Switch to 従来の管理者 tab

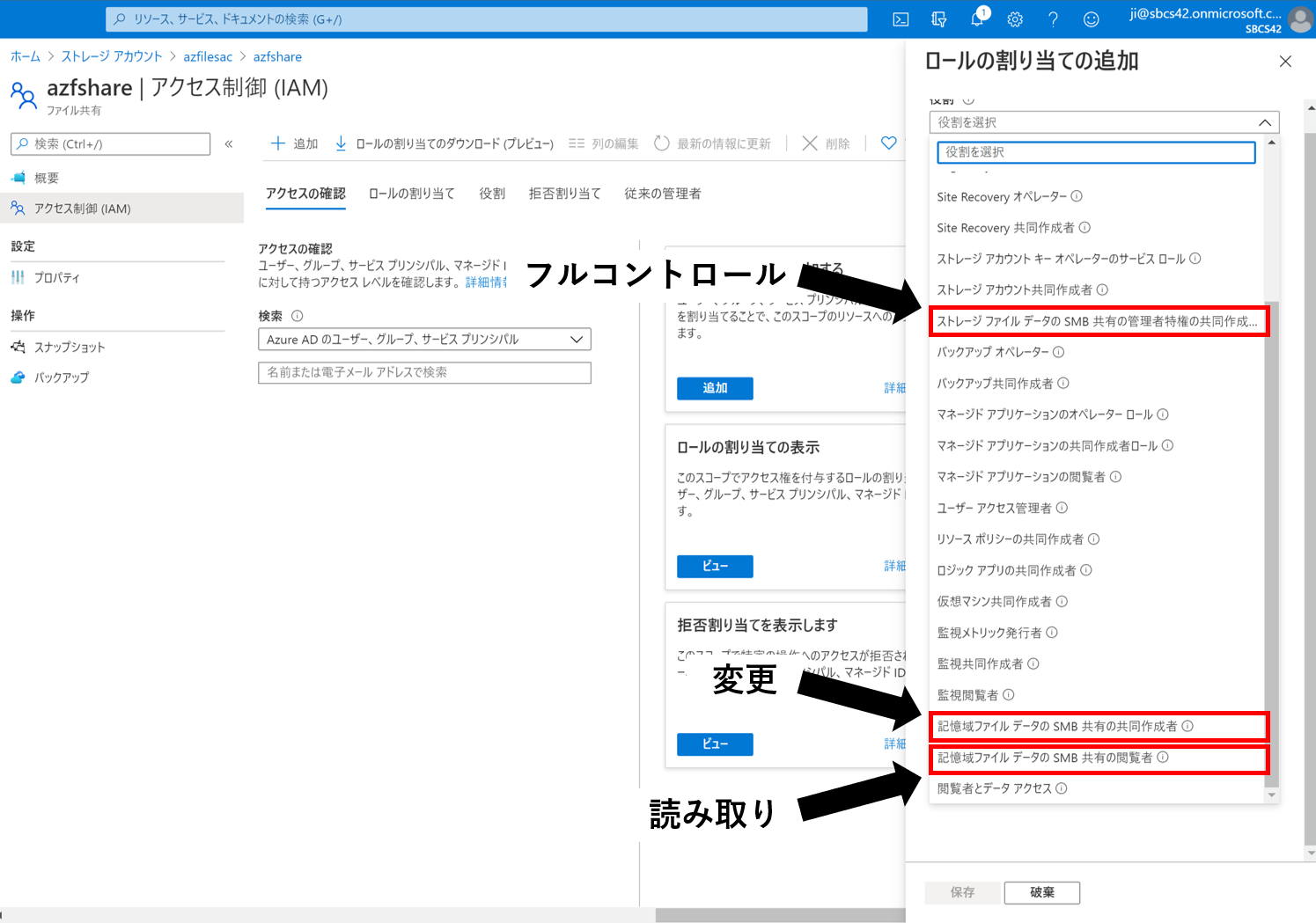[x=662, y=194]
